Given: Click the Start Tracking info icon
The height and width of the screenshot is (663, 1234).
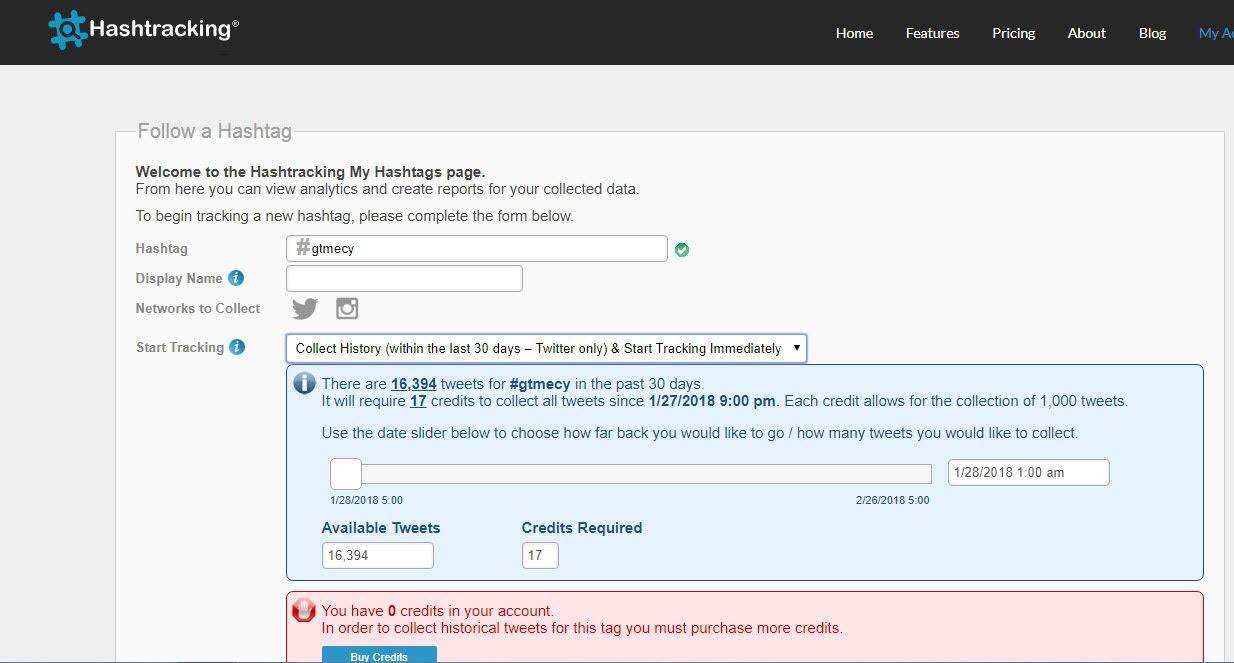Looking at the screenshot, I should point(237,347).
